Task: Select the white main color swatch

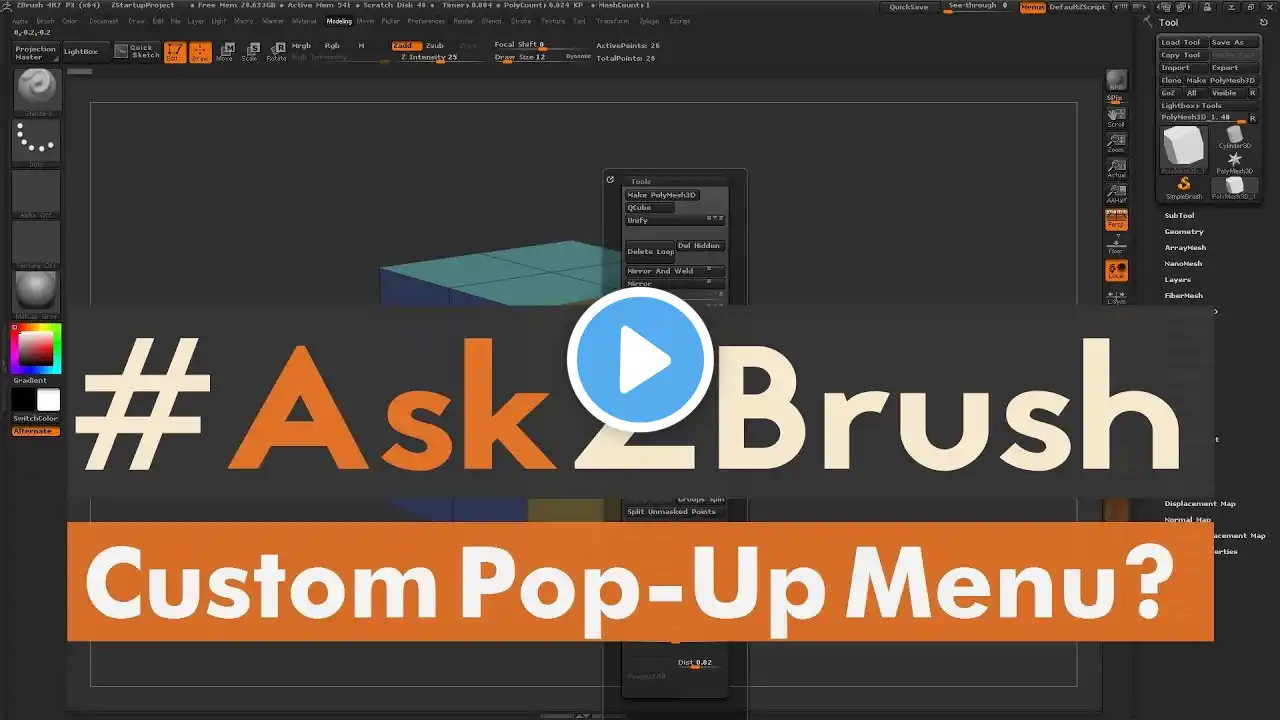Action: [49, 400]
